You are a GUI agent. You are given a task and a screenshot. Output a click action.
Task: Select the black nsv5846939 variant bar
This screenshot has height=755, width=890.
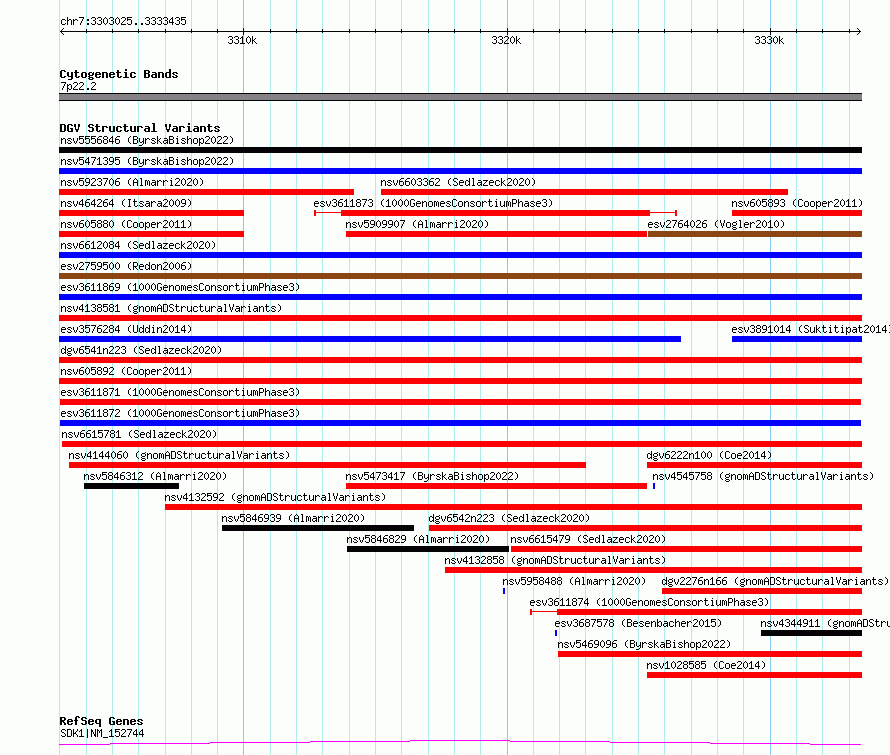tap(318, 528)
